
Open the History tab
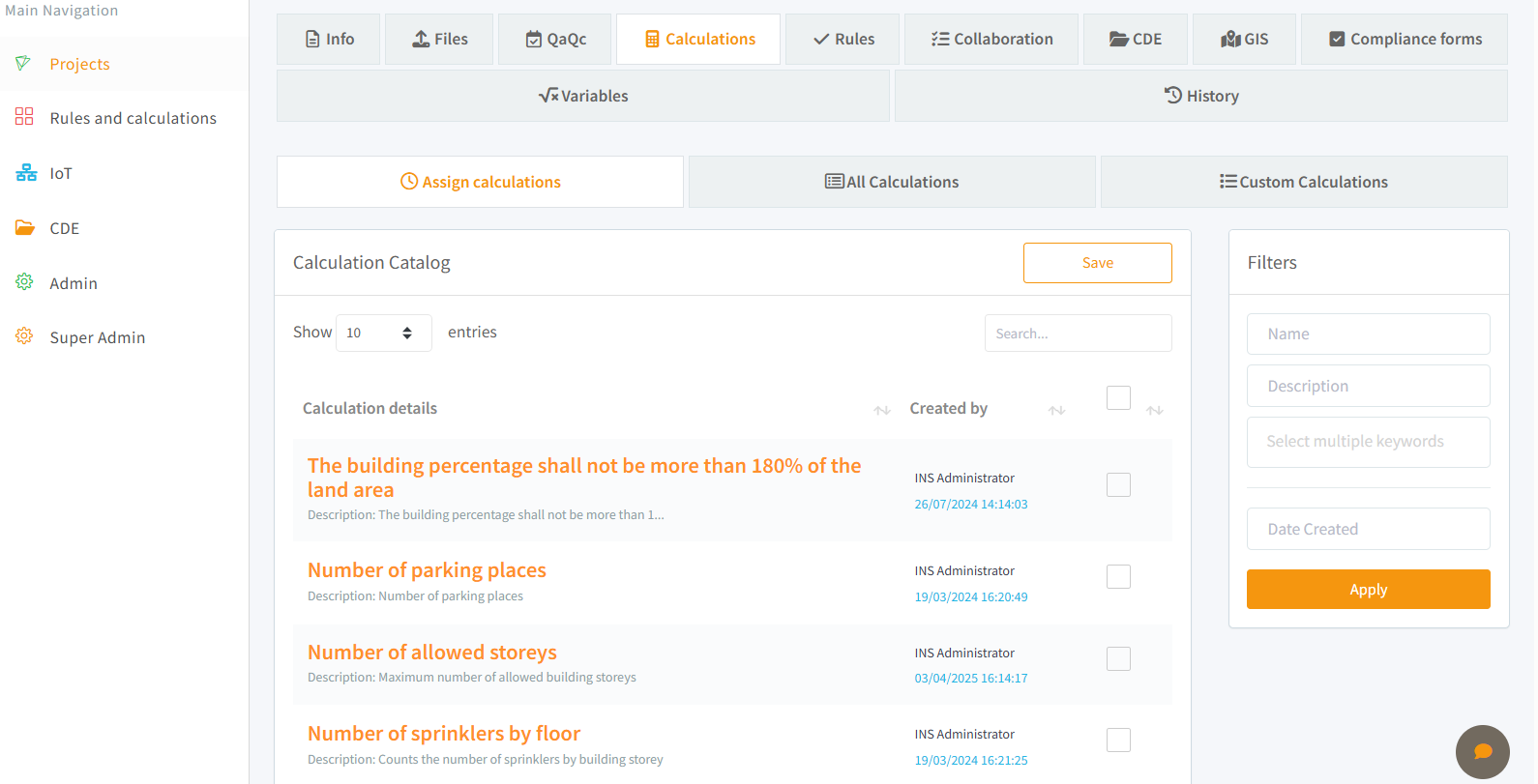tap(1201, 96)
